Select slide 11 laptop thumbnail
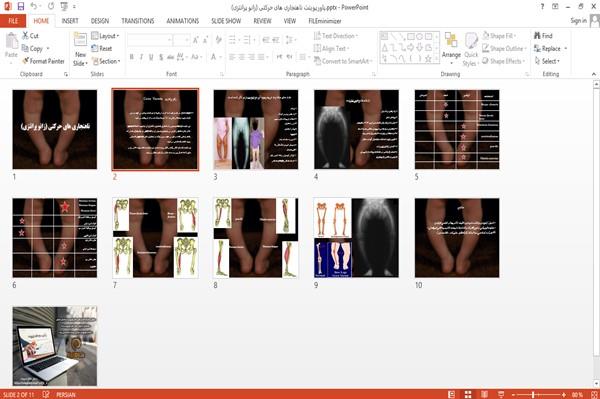Screen dimensions: 600x399 [x=55, y=346]
